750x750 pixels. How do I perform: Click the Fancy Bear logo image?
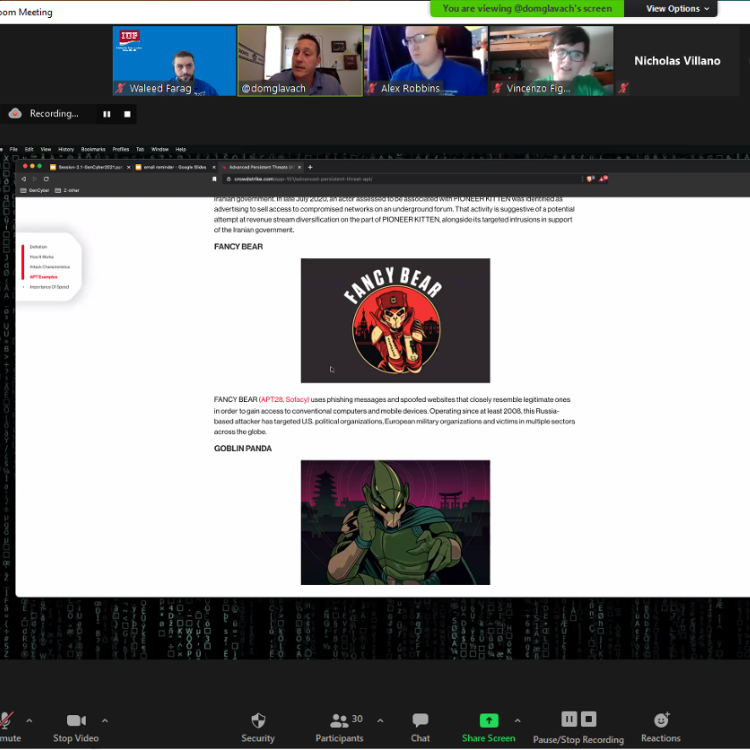click(x=395, y=320)
